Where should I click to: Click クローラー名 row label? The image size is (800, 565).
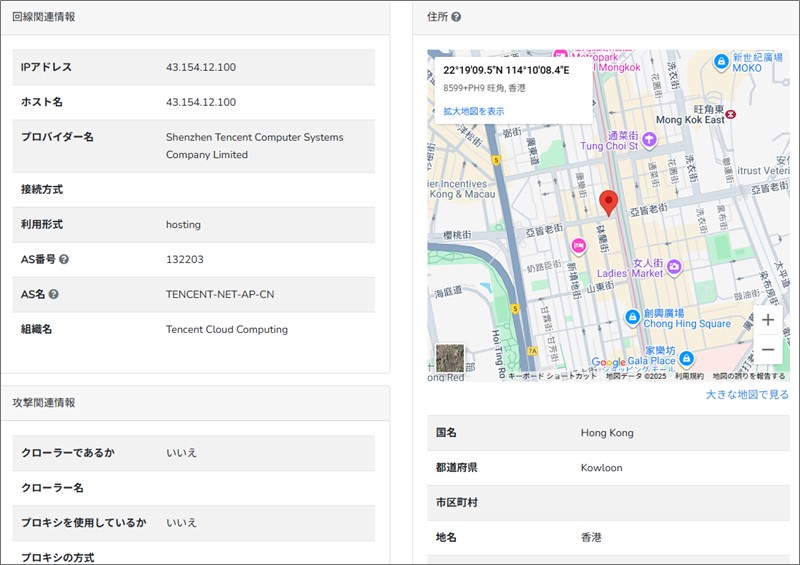point(52,488)
